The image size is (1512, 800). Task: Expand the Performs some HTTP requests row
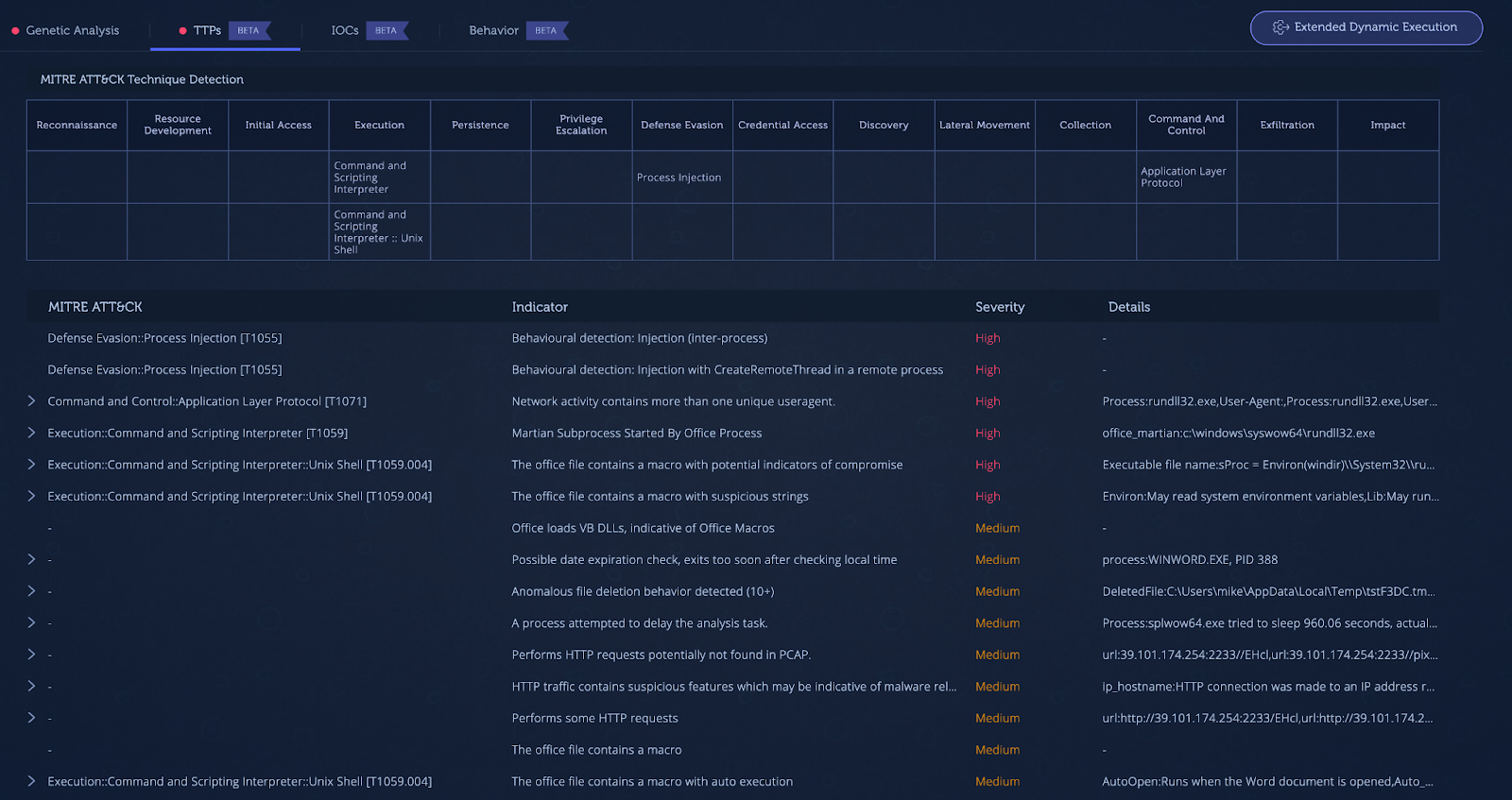31,718
